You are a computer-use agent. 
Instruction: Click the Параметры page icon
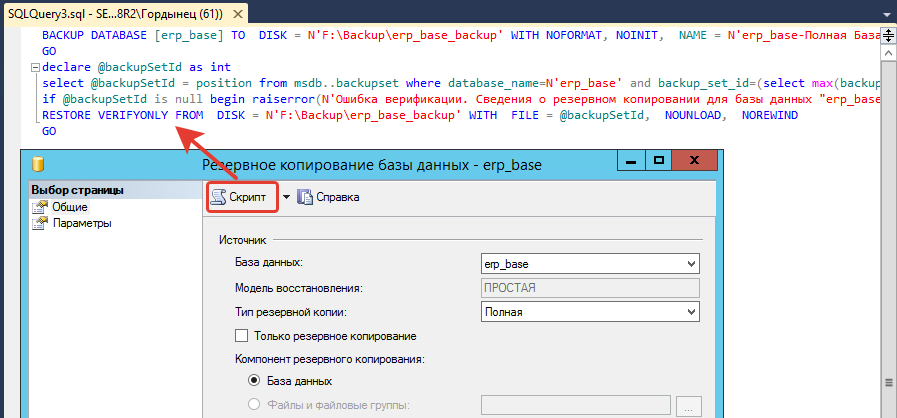(40, 223)
